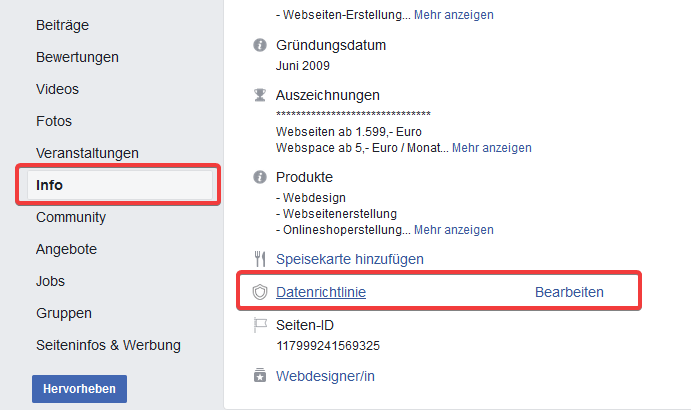
Task: Open Seiteninfos & Werbung in sidebar
Action: coord(108,345)
